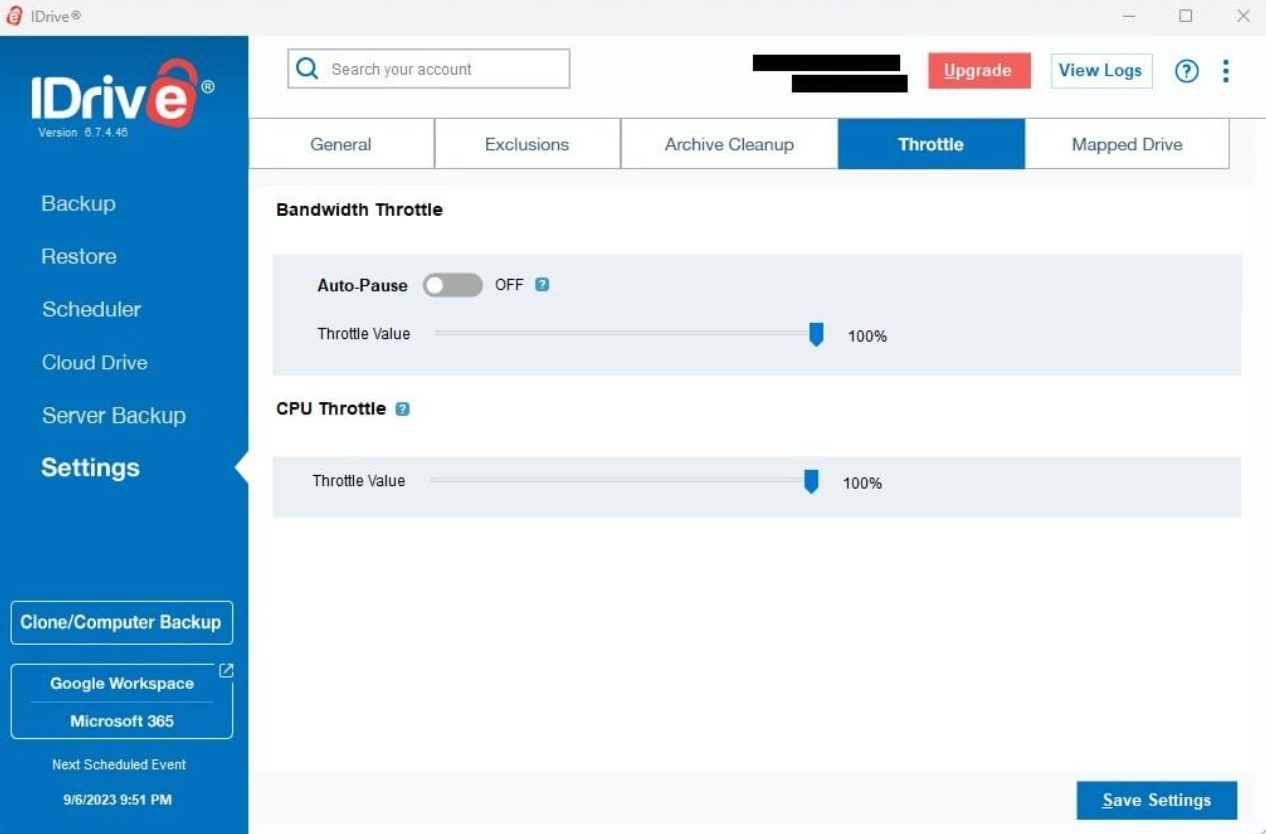Minimize the IDrive window

click(x=1129, y=16)
